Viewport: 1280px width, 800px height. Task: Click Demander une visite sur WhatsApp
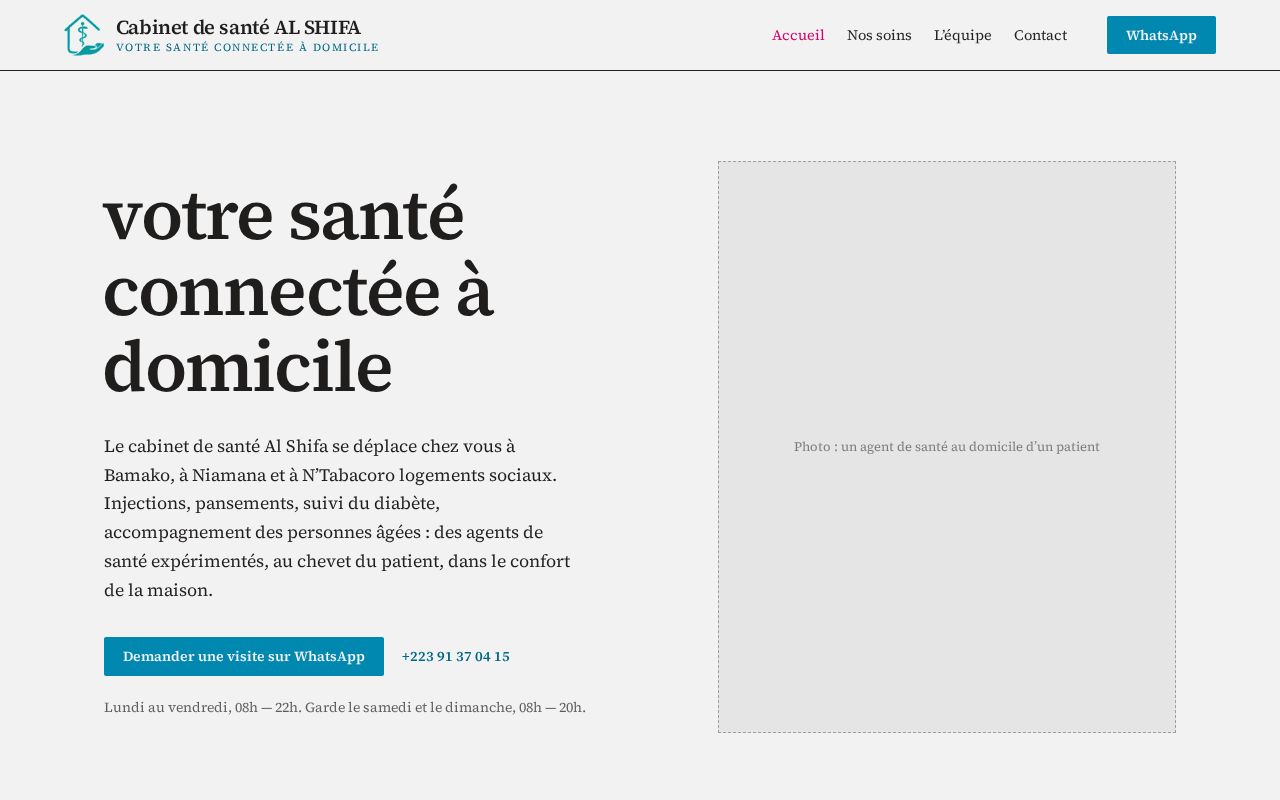[244, 656]
